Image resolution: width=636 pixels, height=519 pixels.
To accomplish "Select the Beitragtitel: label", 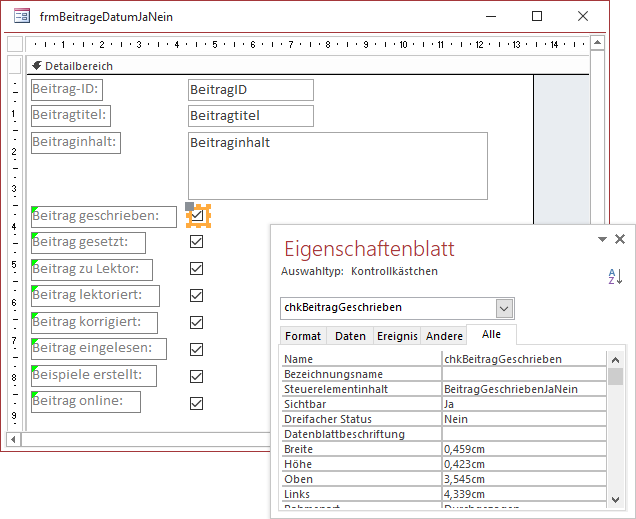I will click(71, 116).
